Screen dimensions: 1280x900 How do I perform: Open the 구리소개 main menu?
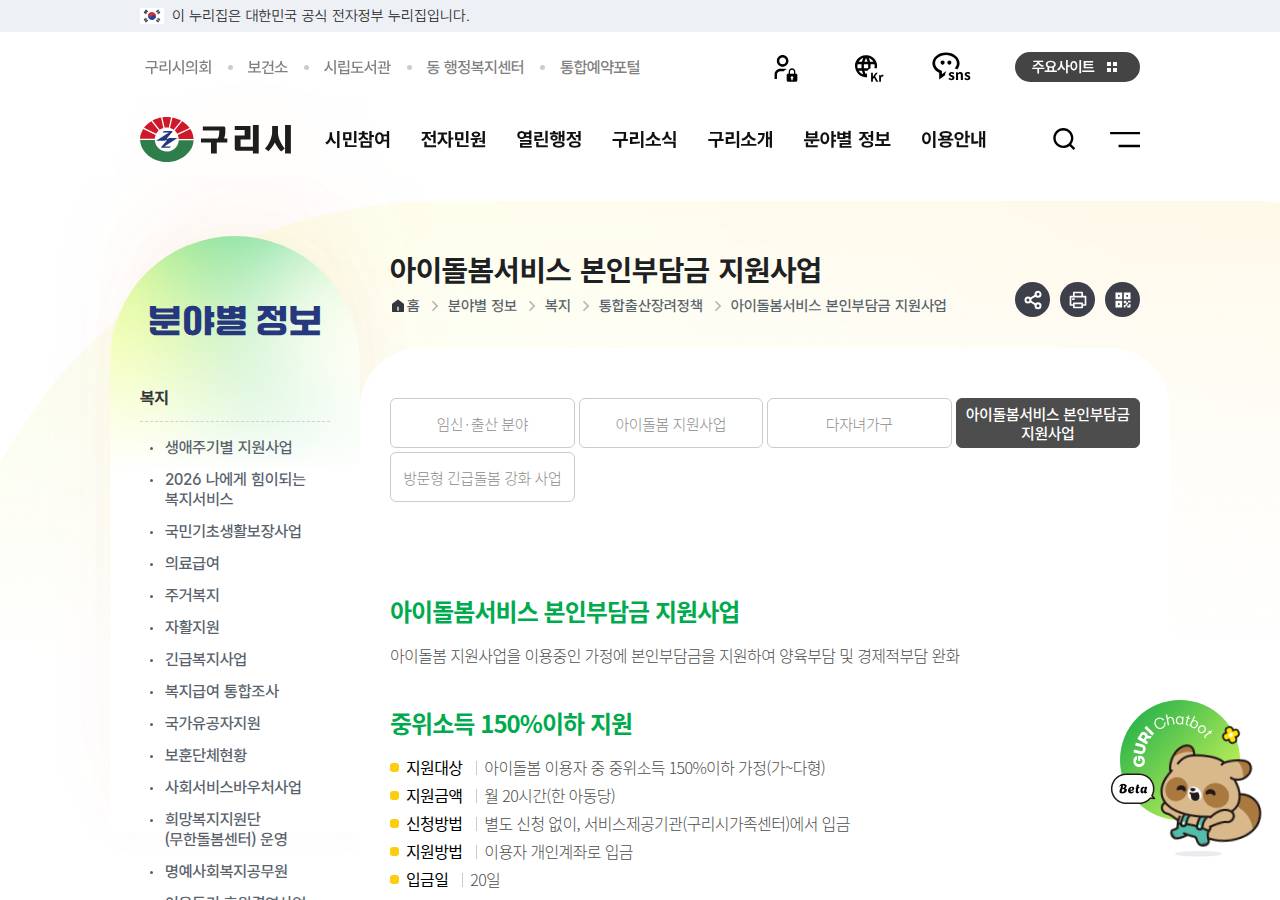(x=740, y=139)
